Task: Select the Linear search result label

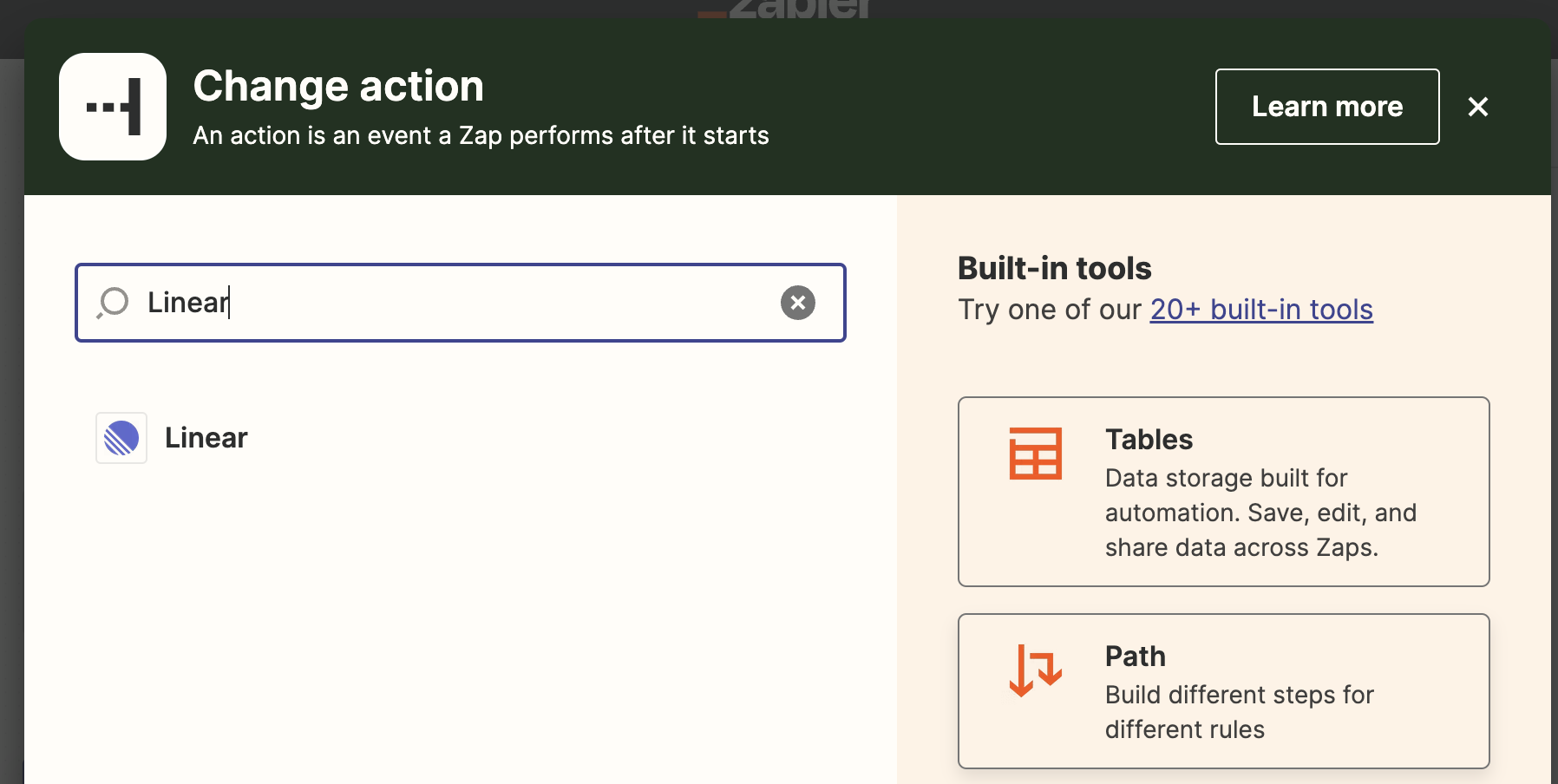Action: pos(206,438)
